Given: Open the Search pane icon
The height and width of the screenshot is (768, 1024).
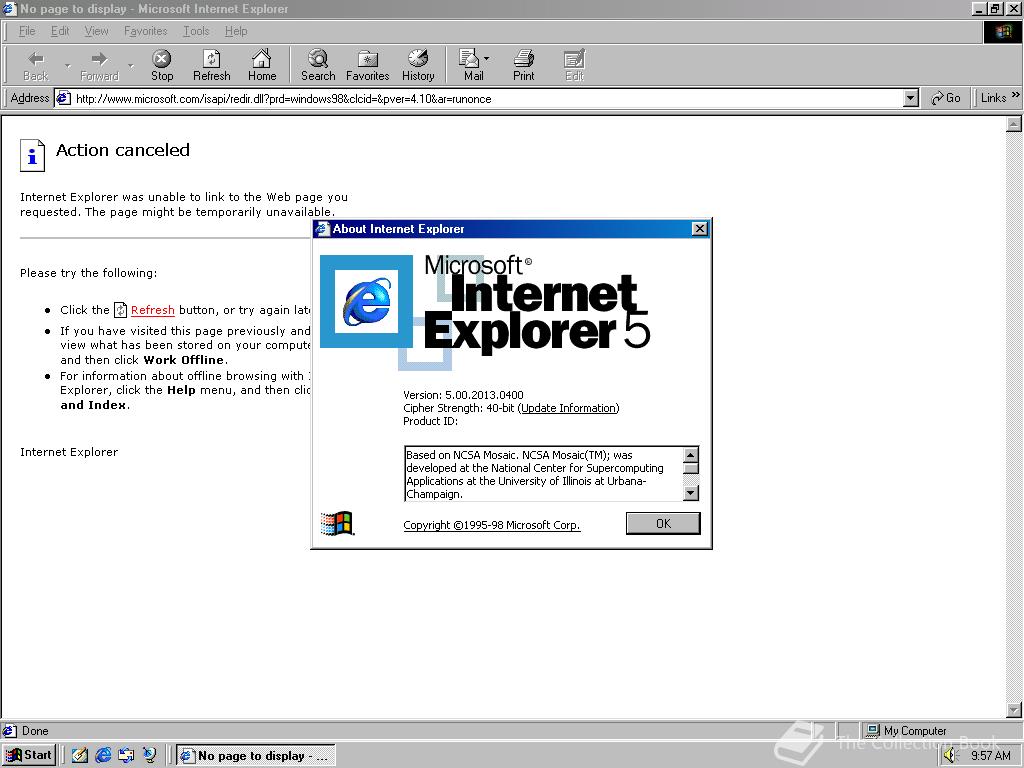Looking at the screenshot, I should click(x=318, y=65).
